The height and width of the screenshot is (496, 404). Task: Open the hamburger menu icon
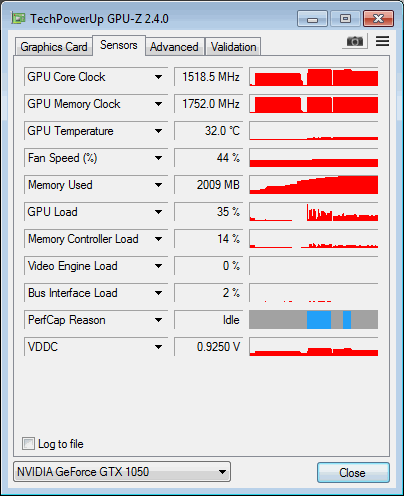[x=382, y=41]
